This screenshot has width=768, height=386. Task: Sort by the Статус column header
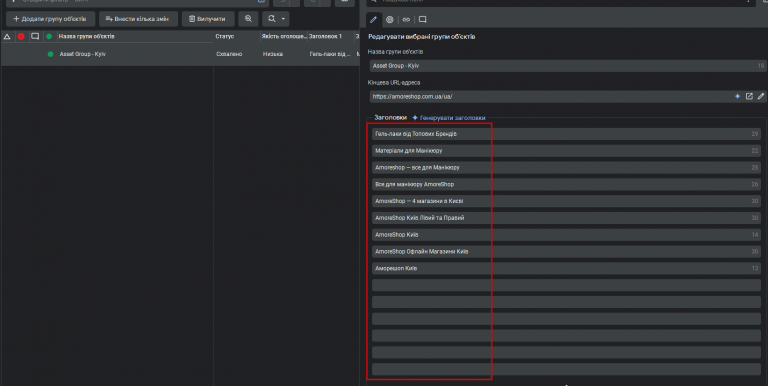pyautogui.click(x=225, y=36)
